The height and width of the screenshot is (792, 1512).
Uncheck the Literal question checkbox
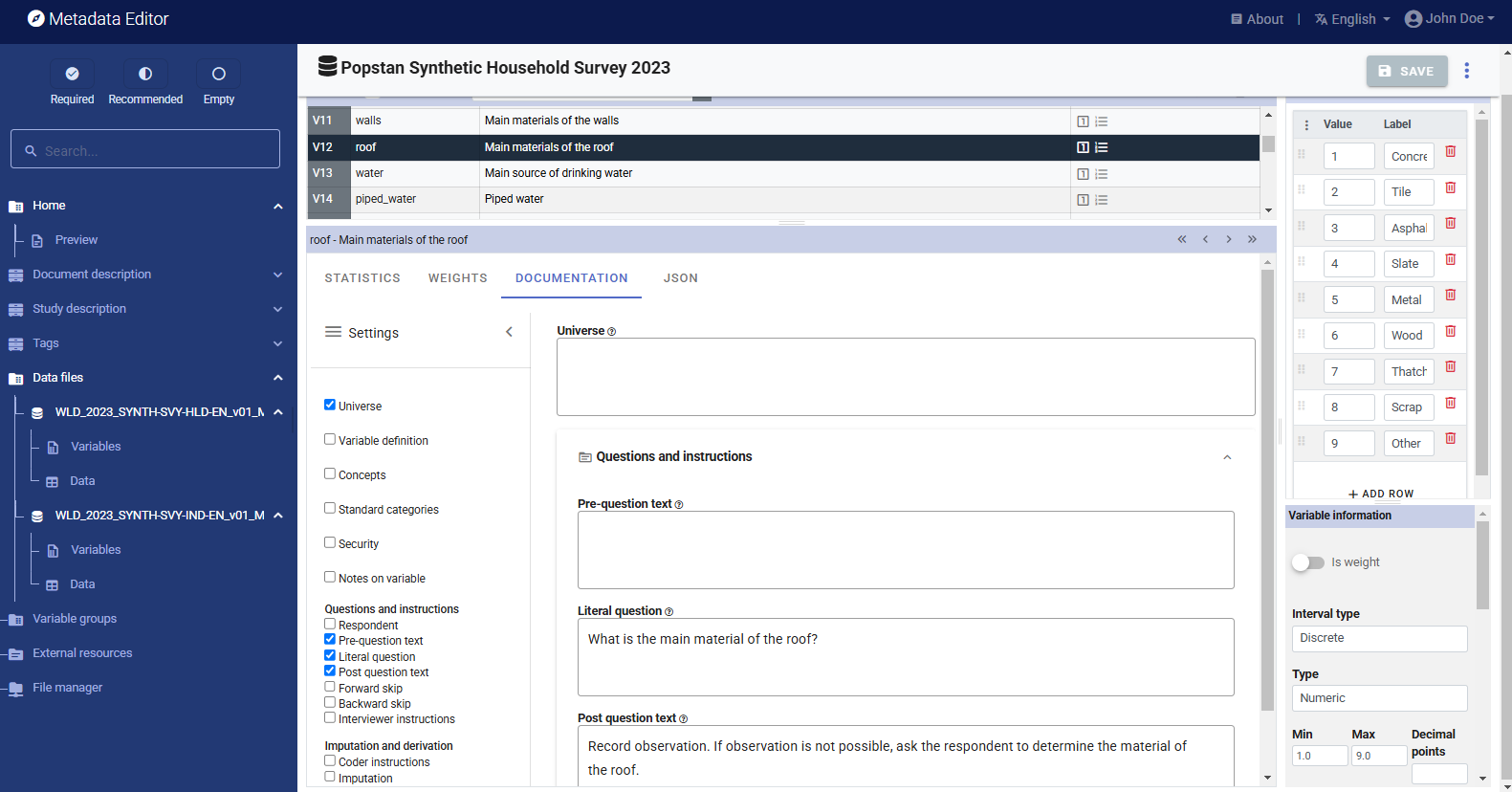pos(330,656)
